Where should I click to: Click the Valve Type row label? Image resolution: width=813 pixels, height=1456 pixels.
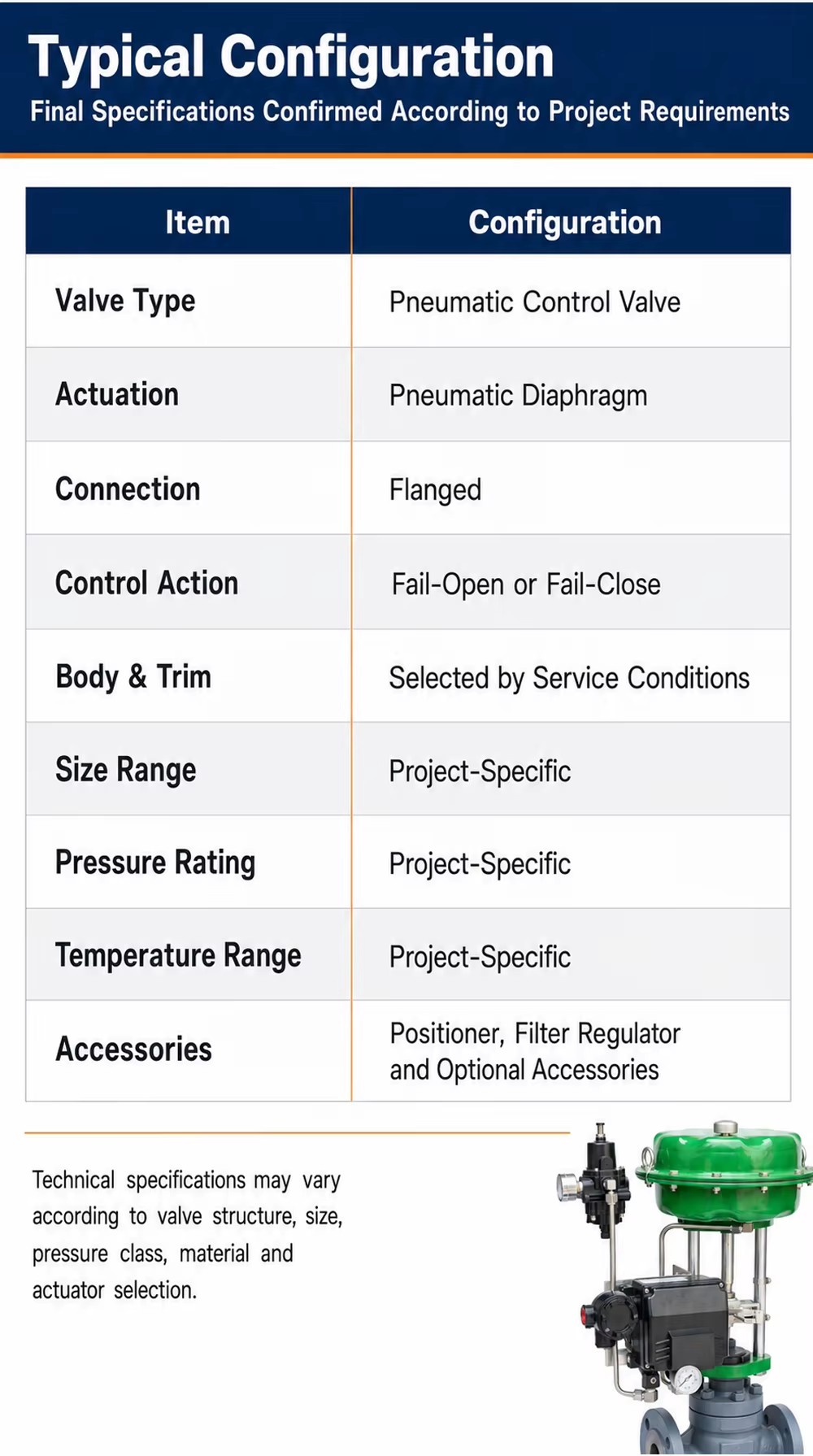point(125,301)
